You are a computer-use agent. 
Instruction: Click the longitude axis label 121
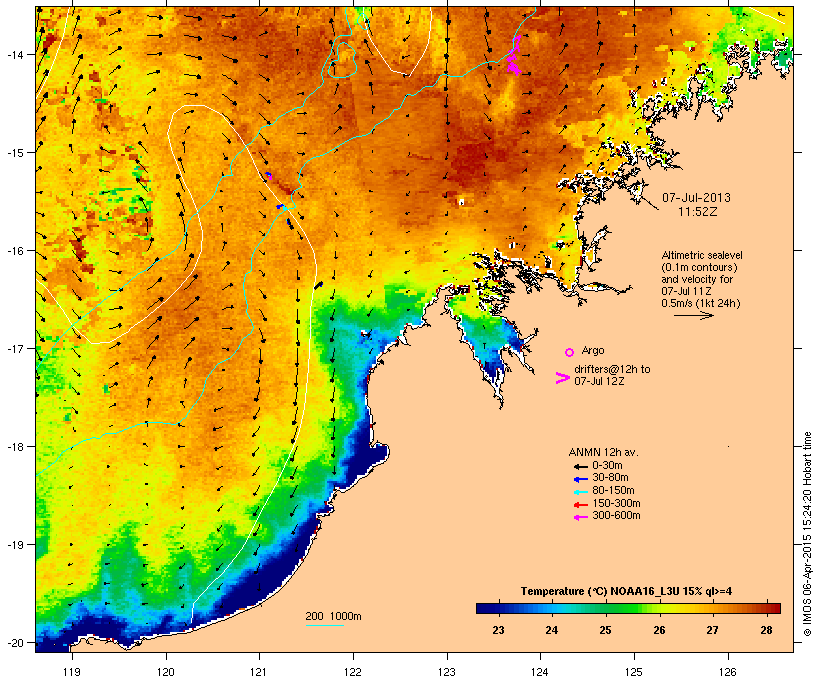[259, 672]
